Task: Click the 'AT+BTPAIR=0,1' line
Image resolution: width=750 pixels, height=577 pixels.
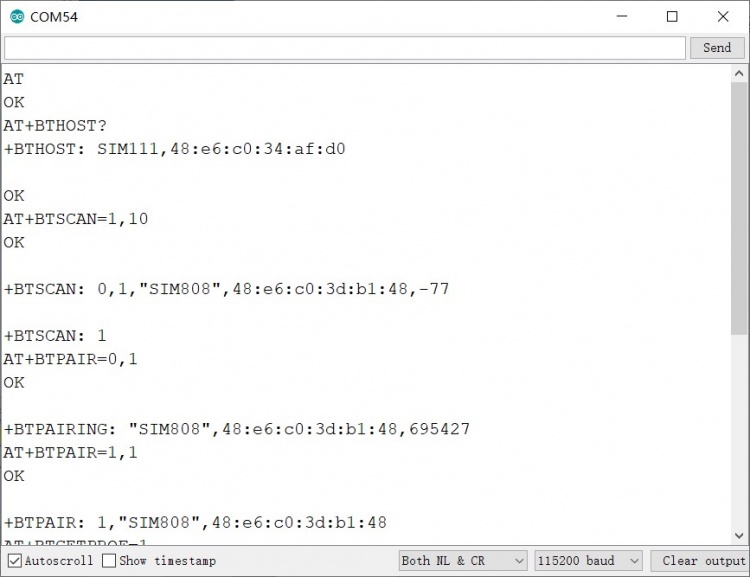Action: click(x=70, y=359)
